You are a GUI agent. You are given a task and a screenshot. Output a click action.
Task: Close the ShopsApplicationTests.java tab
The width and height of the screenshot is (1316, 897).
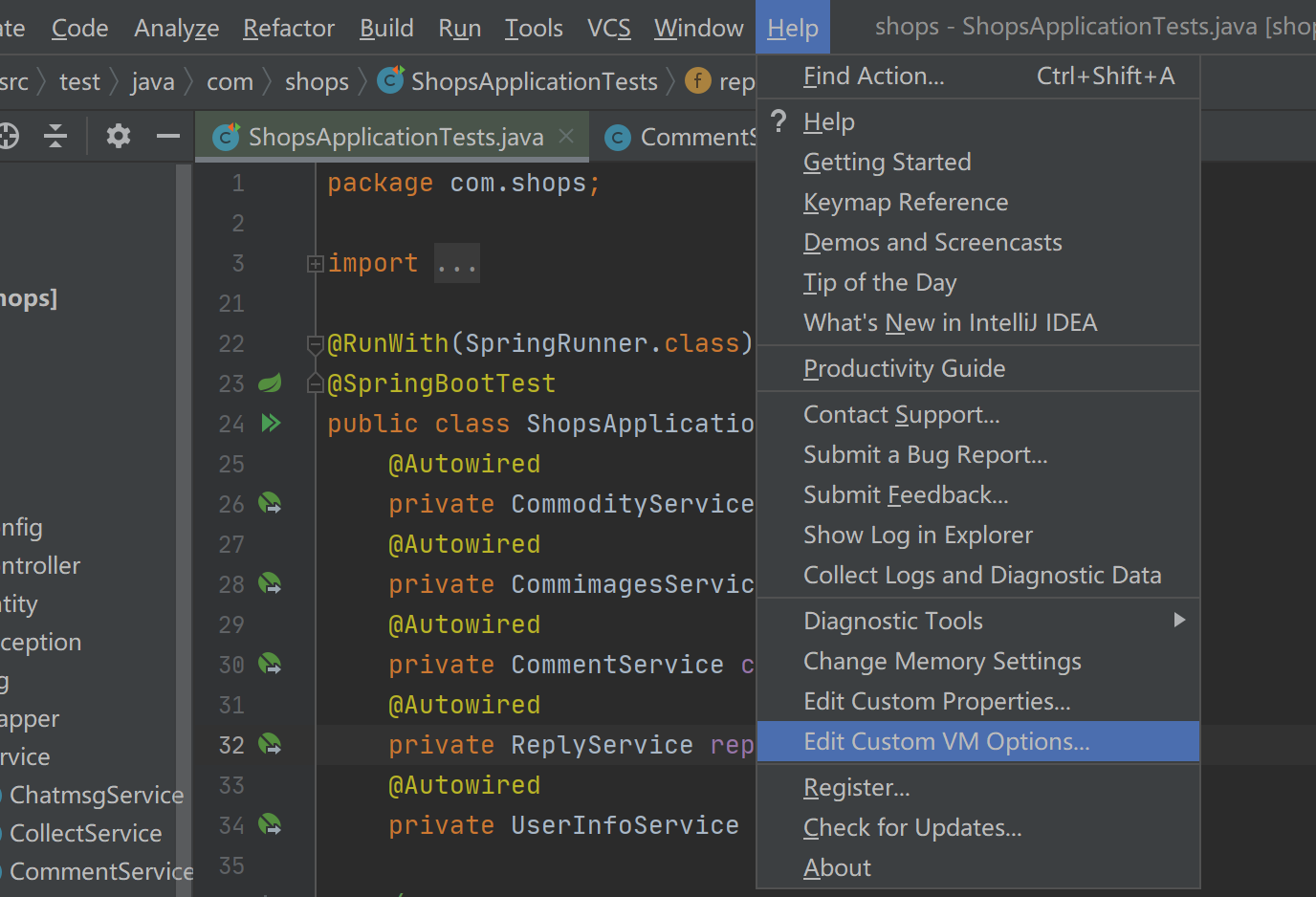pyautogui.click(x=566, y=136)
